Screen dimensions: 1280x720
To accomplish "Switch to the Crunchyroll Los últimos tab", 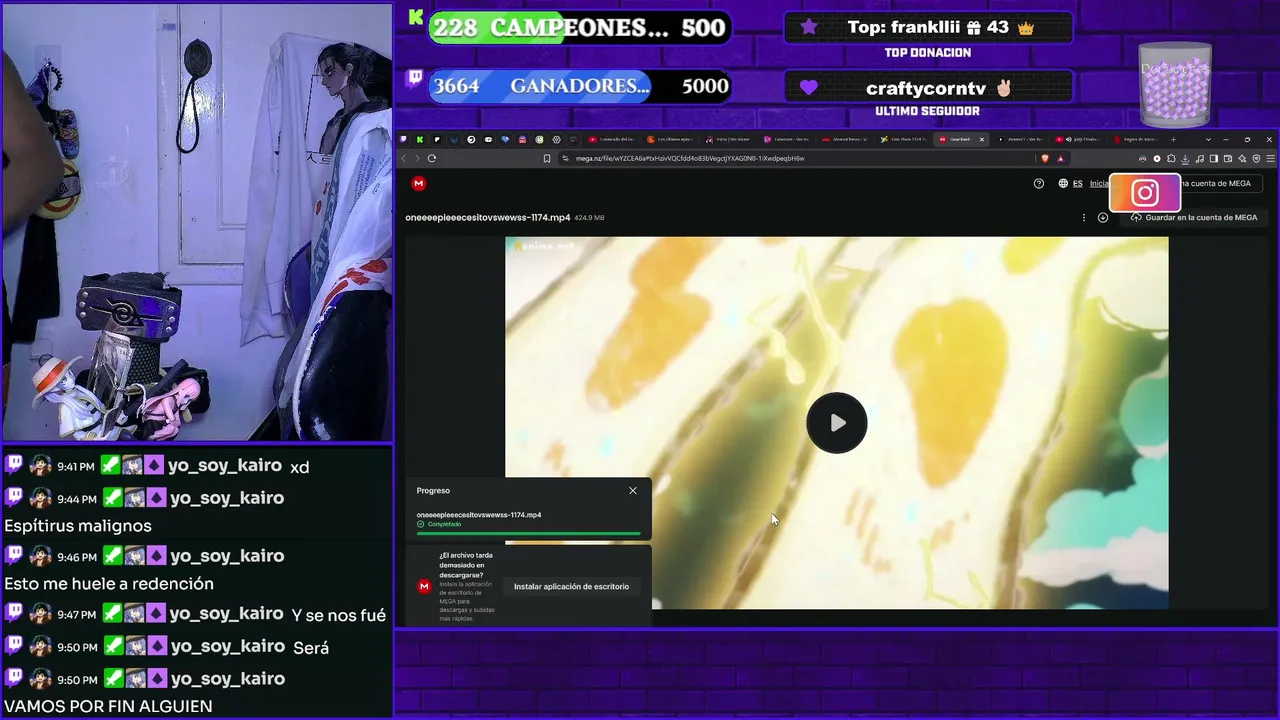I will tap(671, 139).
